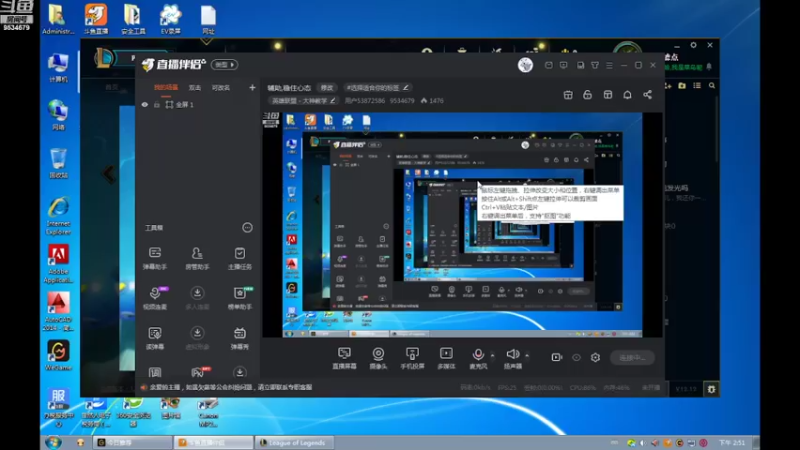Click the 修改 title edit button

click(x=327, y=88)
